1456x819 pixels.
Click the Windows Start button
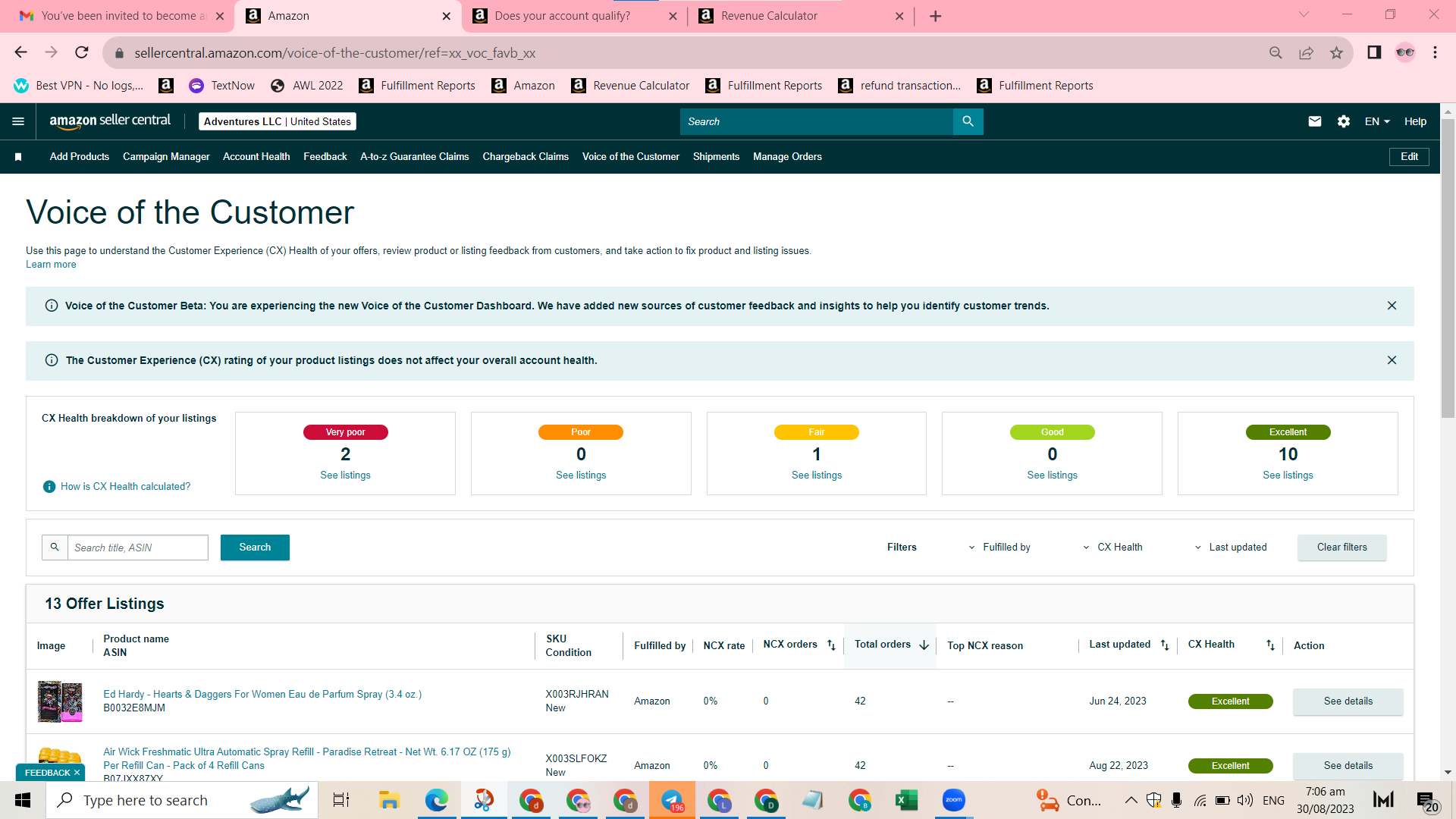(x=23, y=800)
